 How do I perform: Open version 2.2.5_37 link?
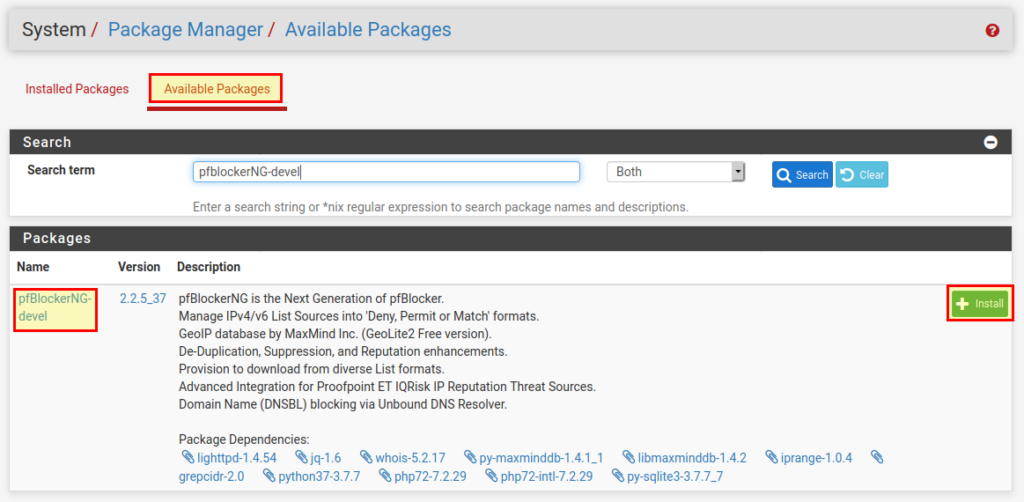pyautogui.click(x=143, y=300)
